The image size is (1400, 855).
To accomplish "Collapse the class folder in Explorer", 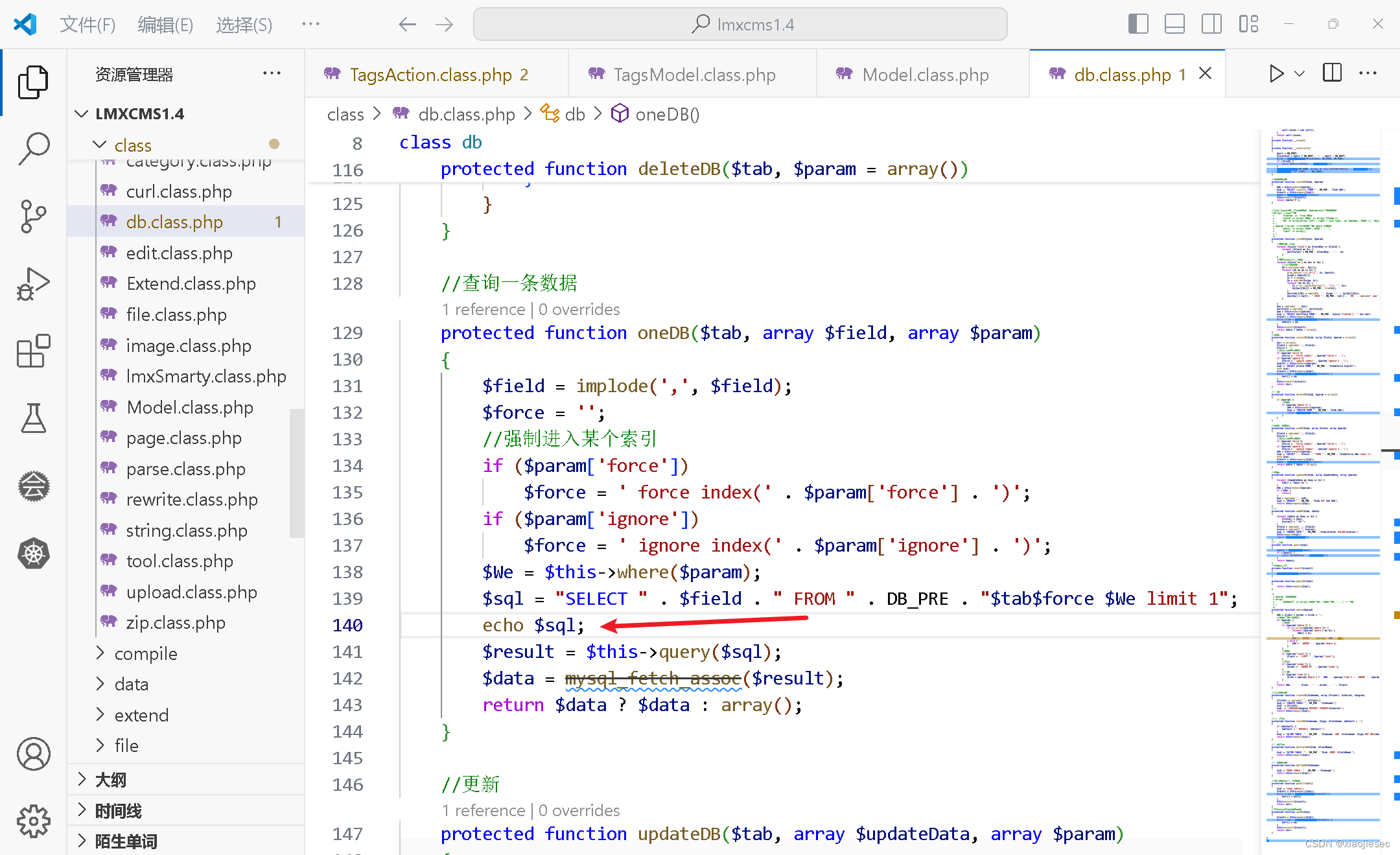I will pyautogui.click(x=99, y=145).
